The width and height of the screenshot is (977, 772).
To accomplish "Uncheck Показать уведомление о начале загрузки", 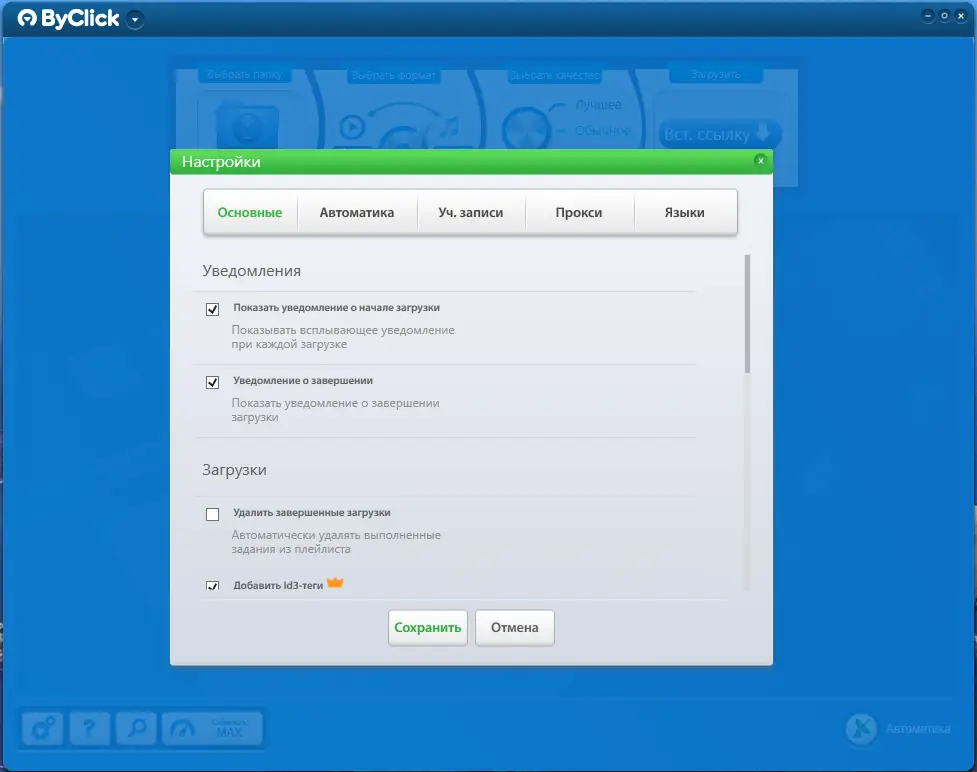I will click(212, 309).
